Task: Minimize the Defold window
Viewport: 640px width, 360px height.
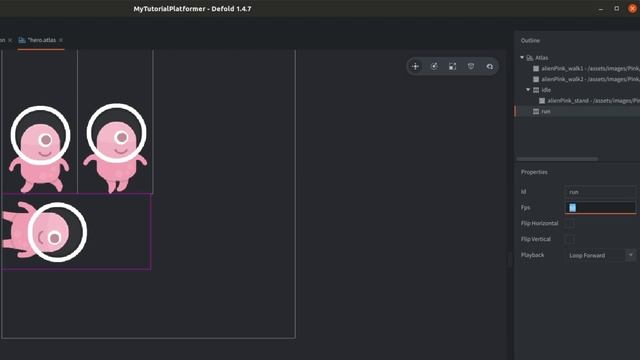Action: (601, 9)
